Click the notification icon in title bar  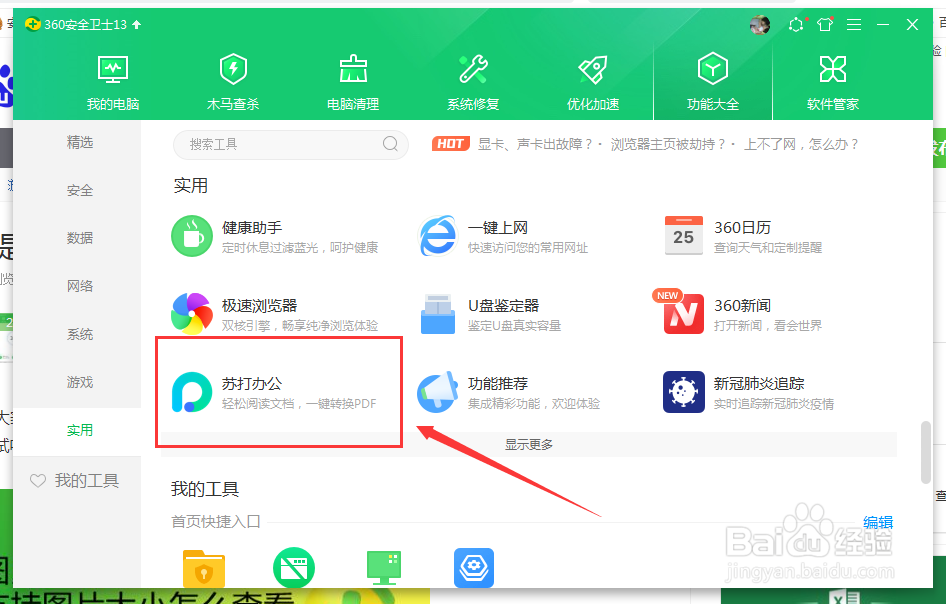pyautogui.click(x=796, y=25)
